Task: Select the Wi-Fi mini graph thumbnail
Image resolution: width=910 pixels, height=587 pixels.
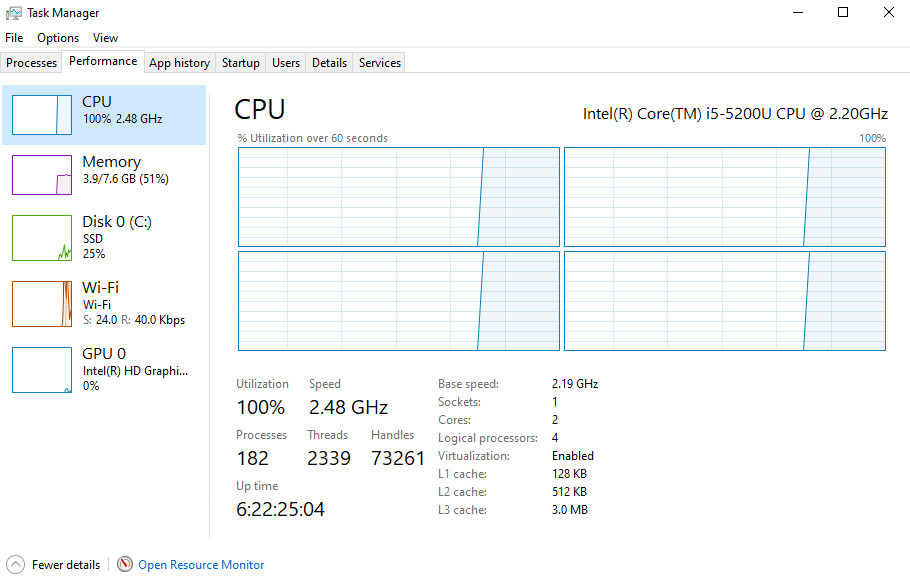Action: (x=42, y=304)
